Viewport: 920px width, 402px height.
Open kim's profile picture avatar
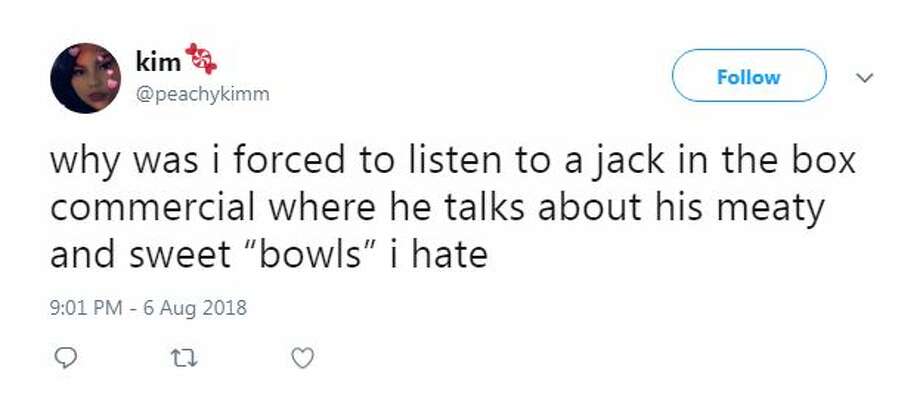[x=85, y=78]
